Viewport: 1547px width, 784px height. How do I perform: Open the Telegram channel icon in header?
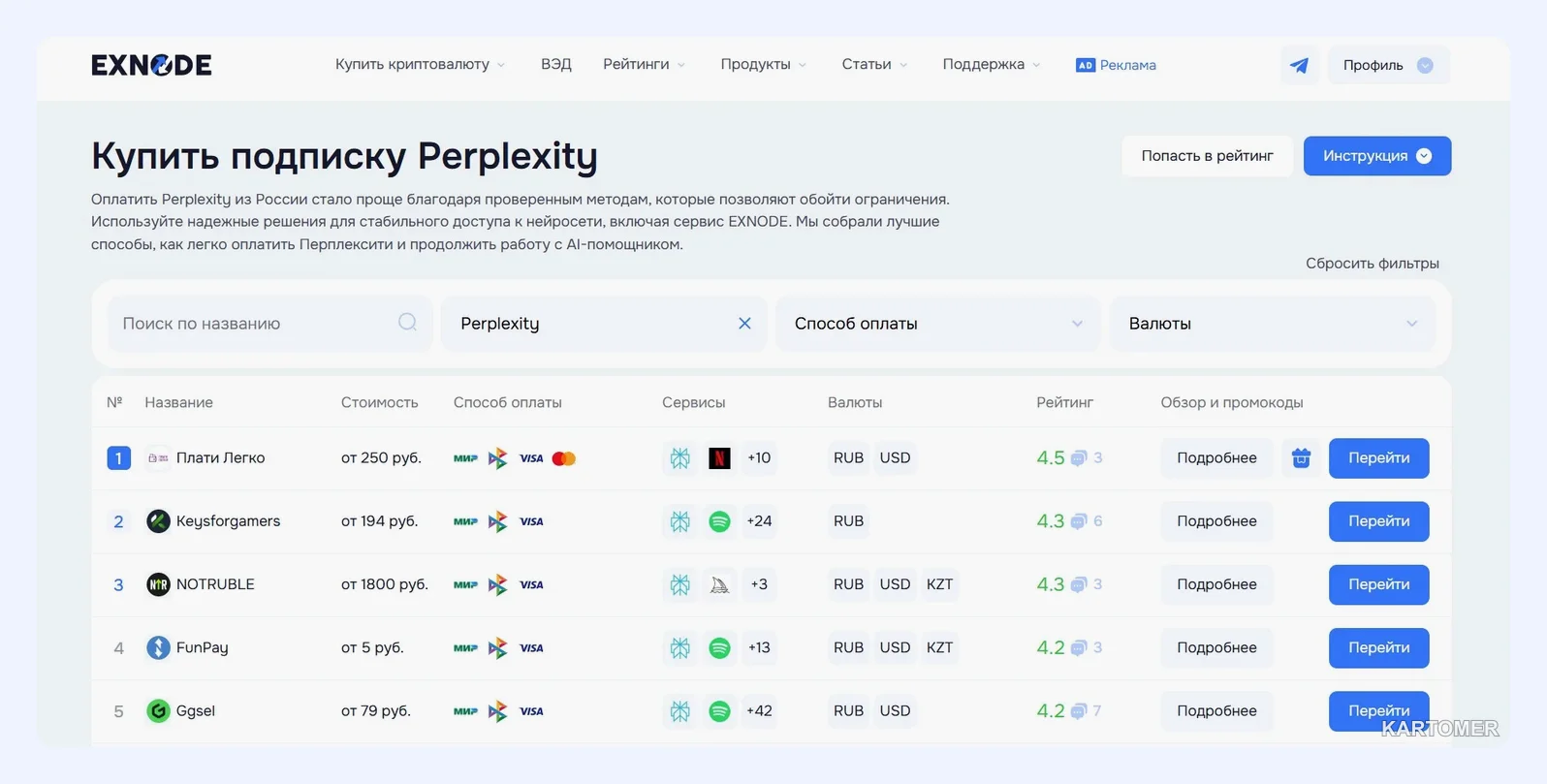[x=1299, y=65]
